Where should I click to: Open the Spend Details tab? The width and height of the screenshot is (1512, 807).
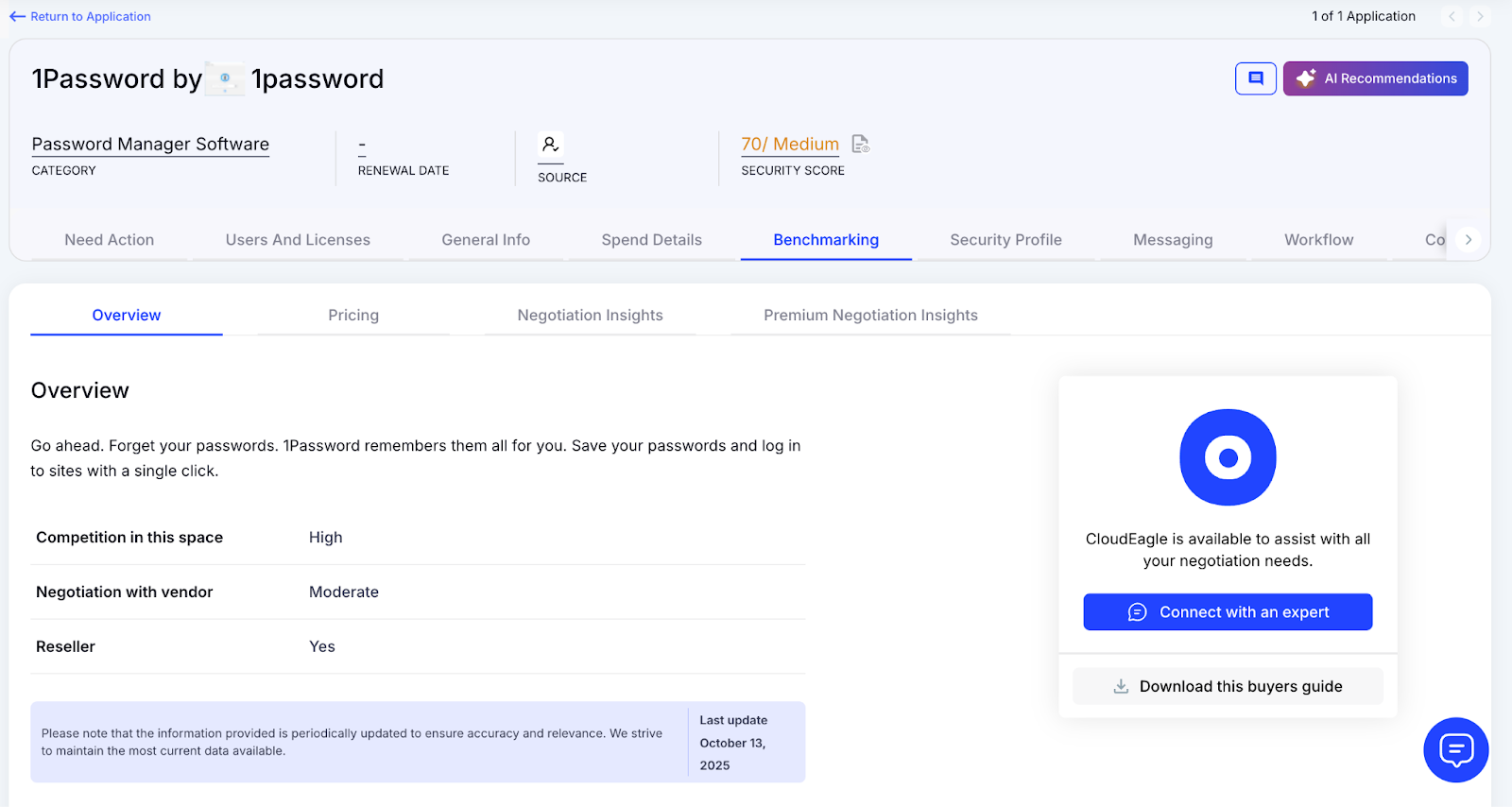652,240
